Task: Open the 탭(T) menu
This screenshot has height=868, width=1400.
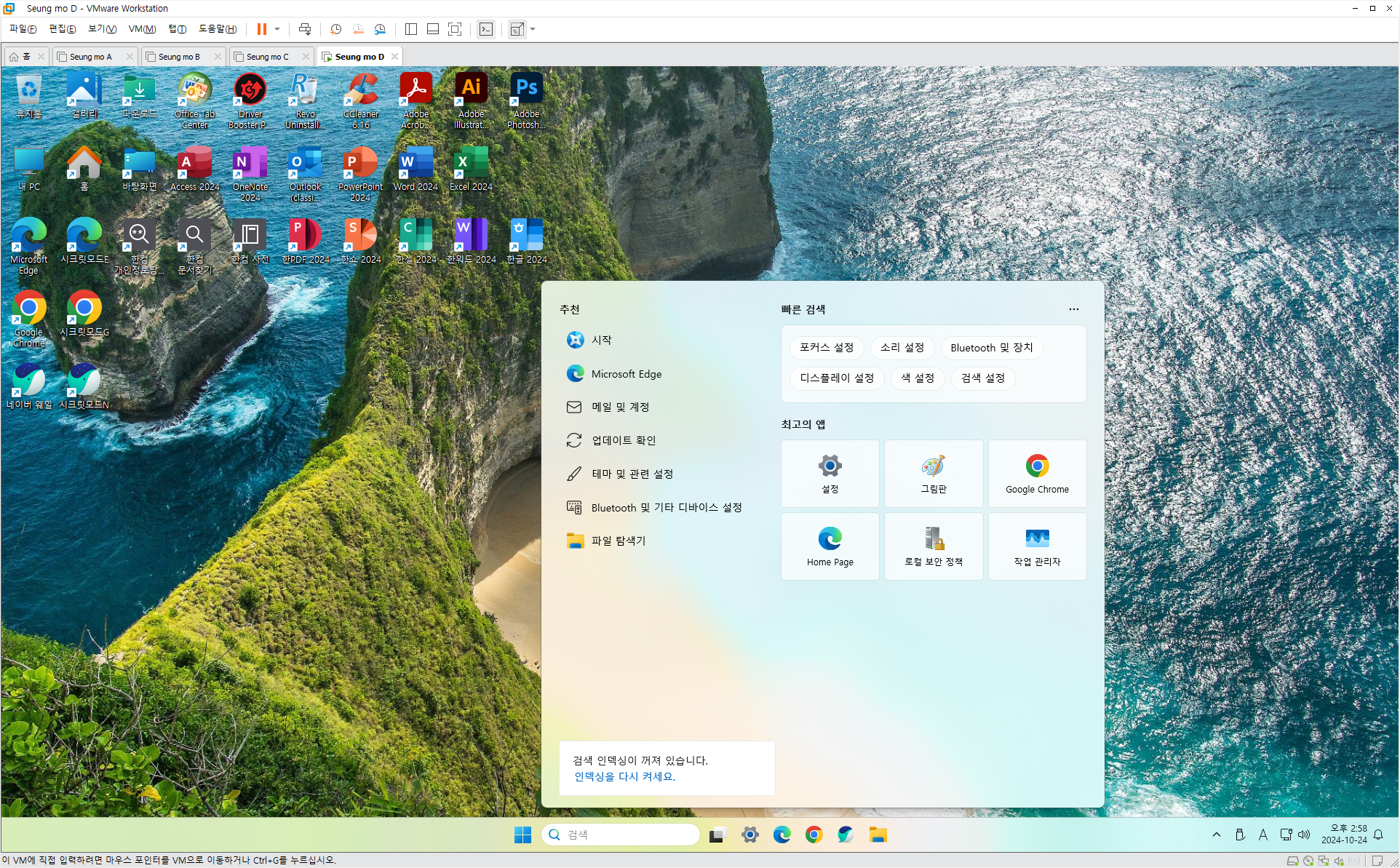Action: 178,29
